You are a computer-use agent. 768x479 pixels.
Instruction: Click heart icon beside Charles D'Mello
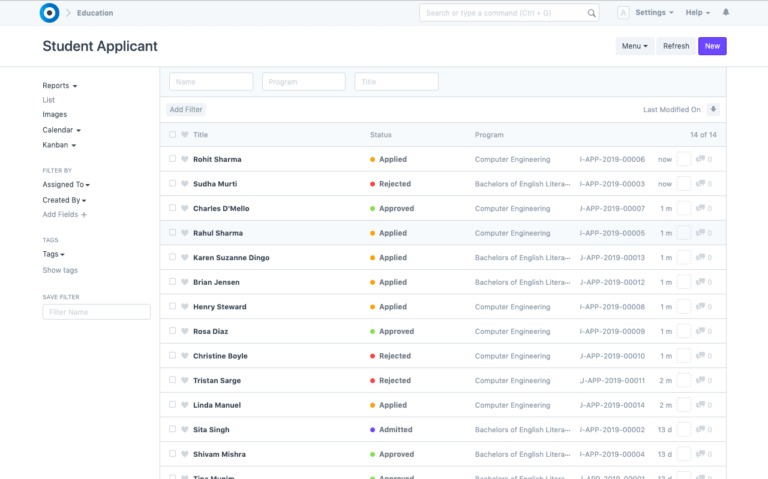pyautogui.click(x=184, y=209)
